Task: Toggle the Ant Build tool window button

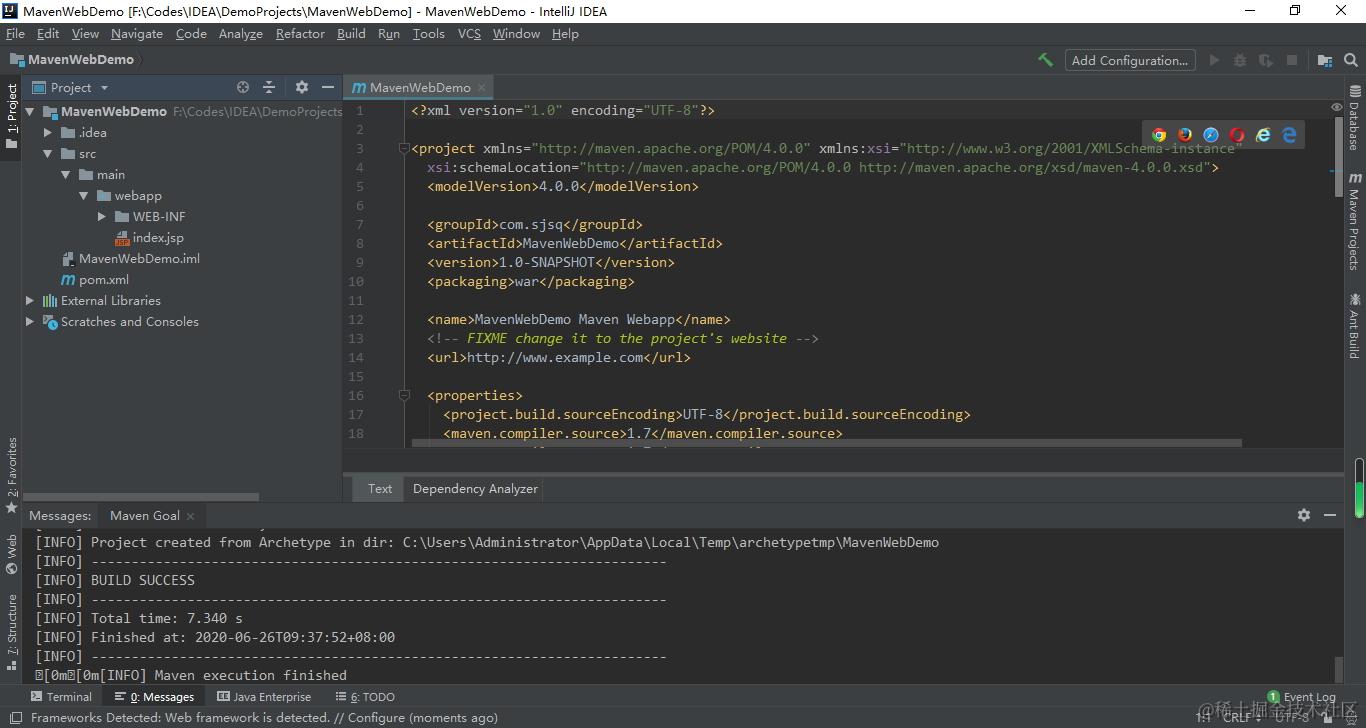Action: point(1354,325)
